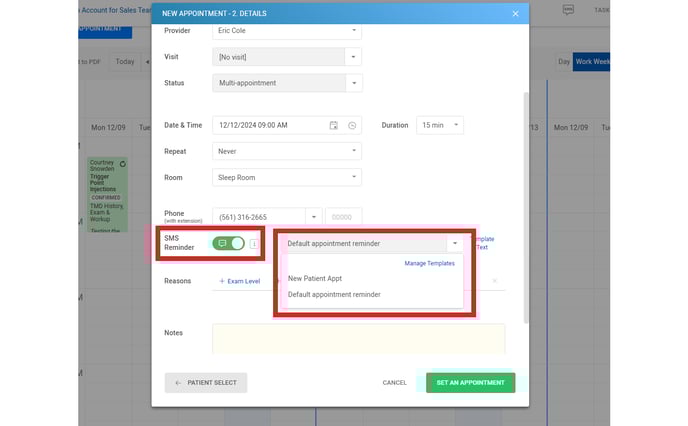Open the Repeat dropdown set to Never
The image size is (688, 426).
pos(287,151)
